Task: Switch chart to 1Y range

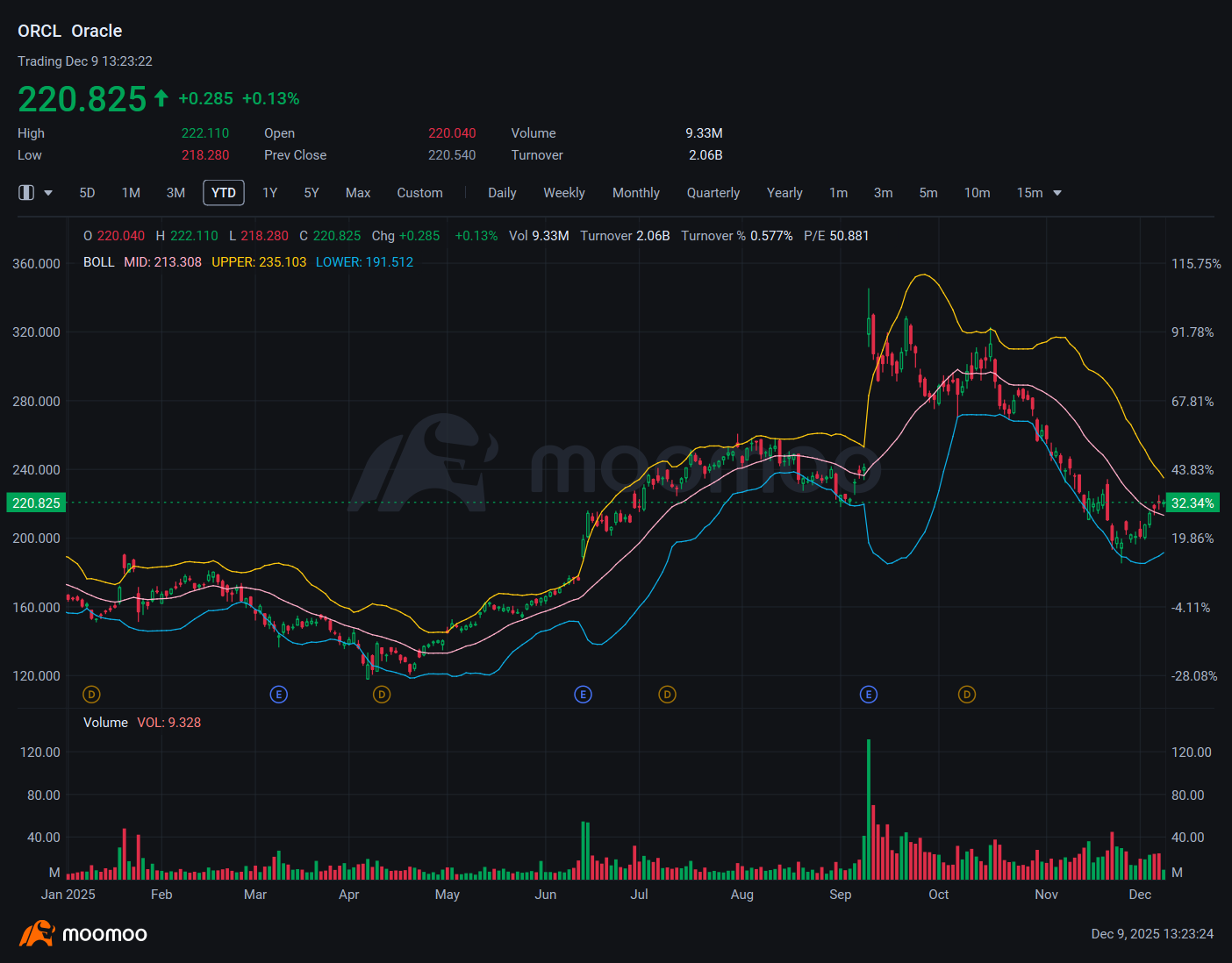Action: 270,193
